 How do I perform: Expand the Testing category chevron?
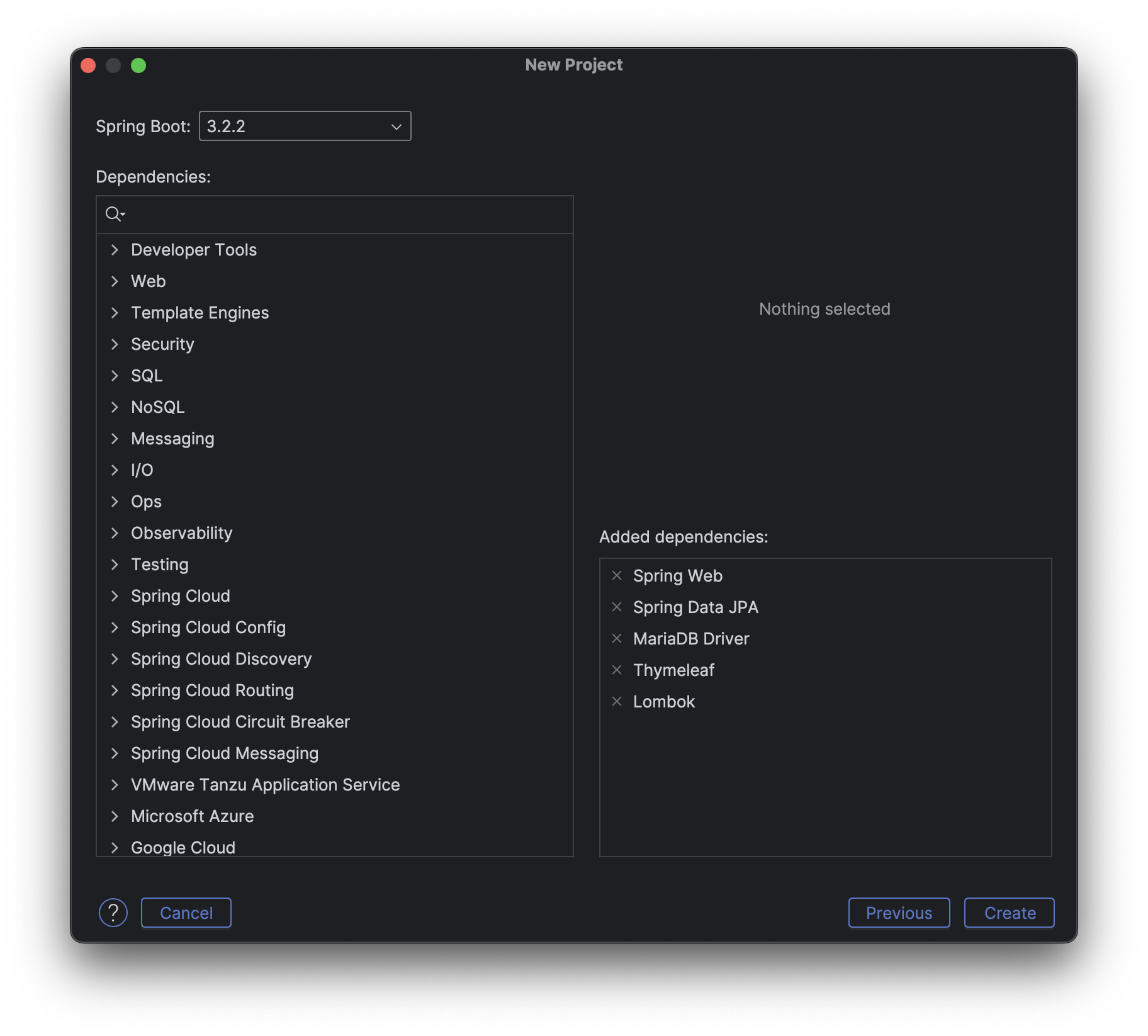coord(115,565)
